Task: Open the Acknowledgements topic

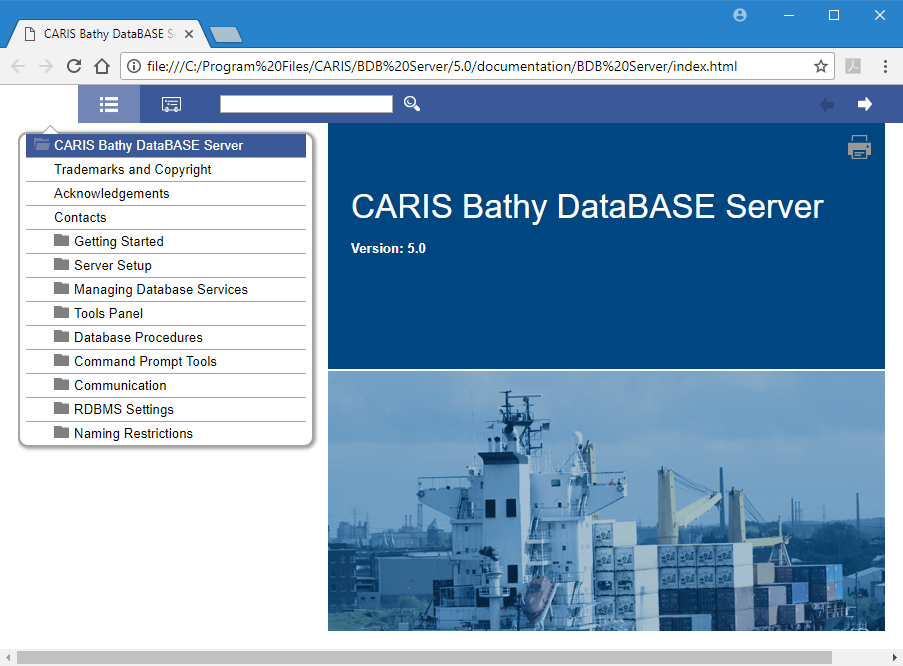Action: [x=111, y=193]
